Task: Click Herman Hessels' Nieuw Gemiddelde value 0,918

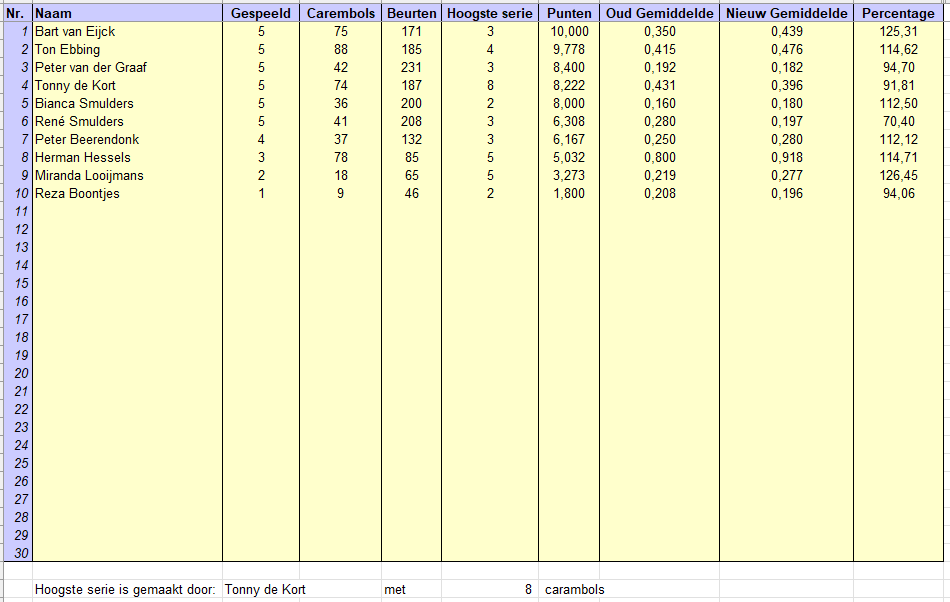Action: tap(786, 157)
